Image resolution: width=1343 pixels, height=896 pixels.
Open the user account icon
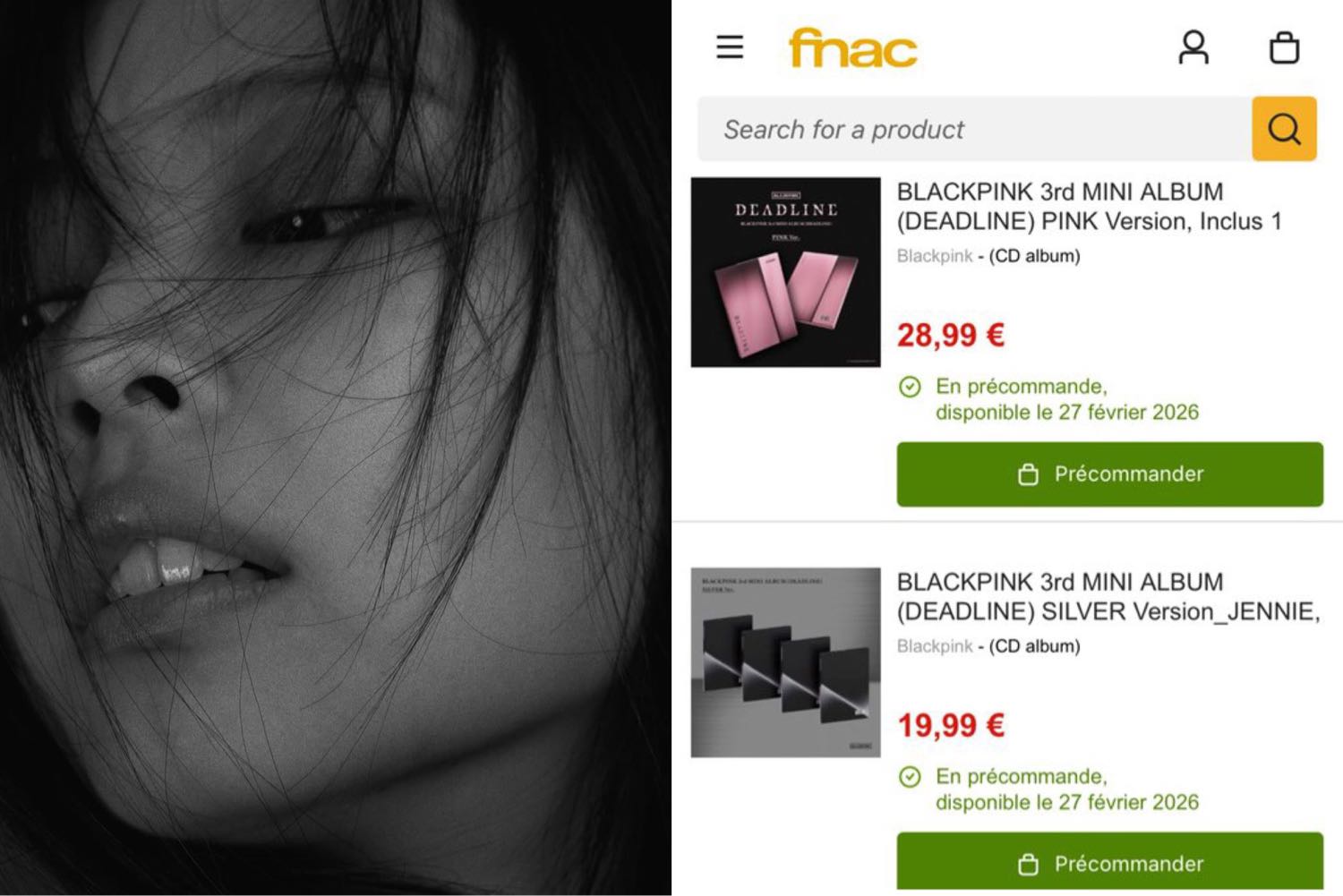tap(1193, 47)
